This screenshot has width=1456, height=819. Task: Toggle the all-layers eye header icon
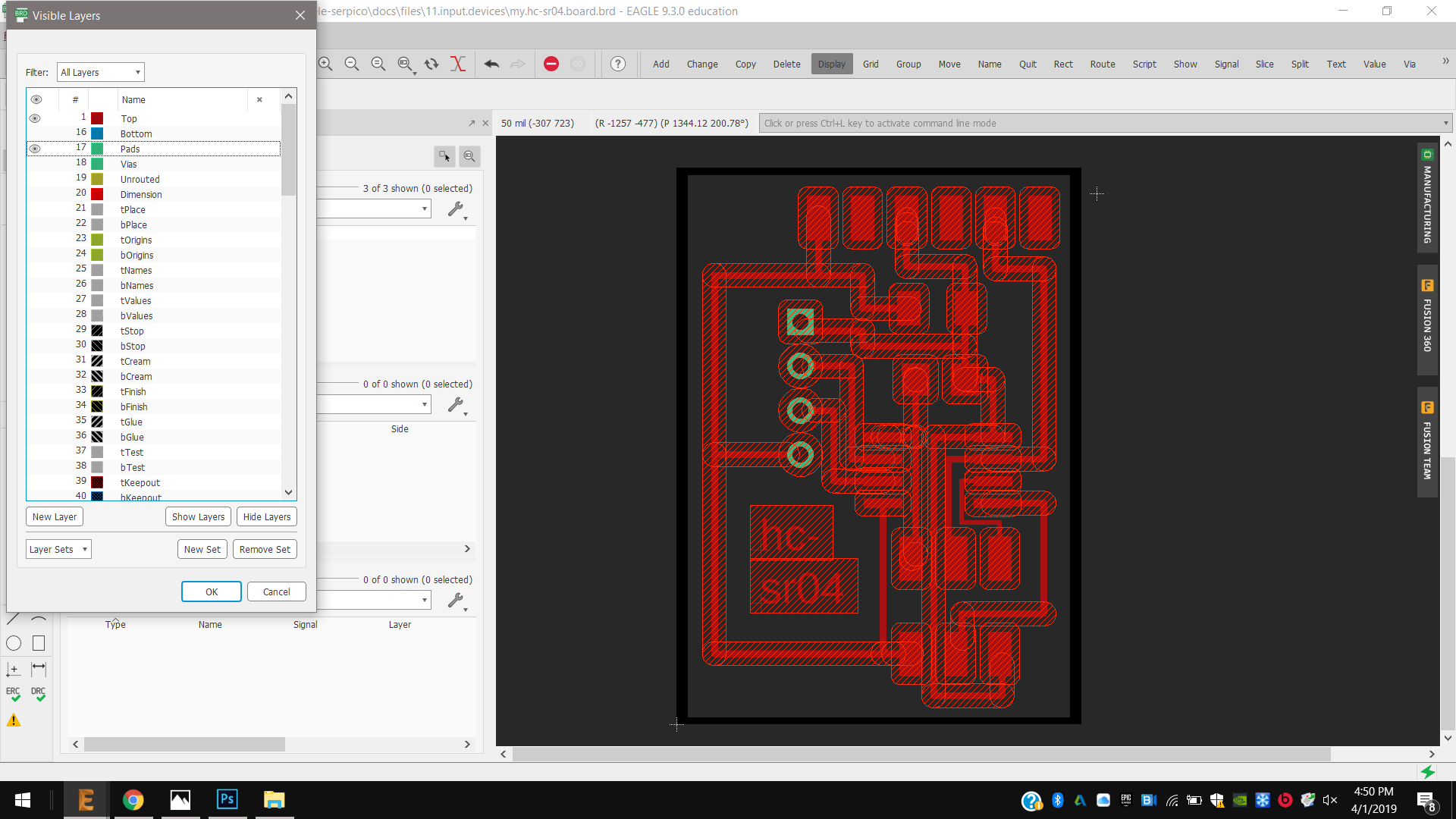(36, 99)
